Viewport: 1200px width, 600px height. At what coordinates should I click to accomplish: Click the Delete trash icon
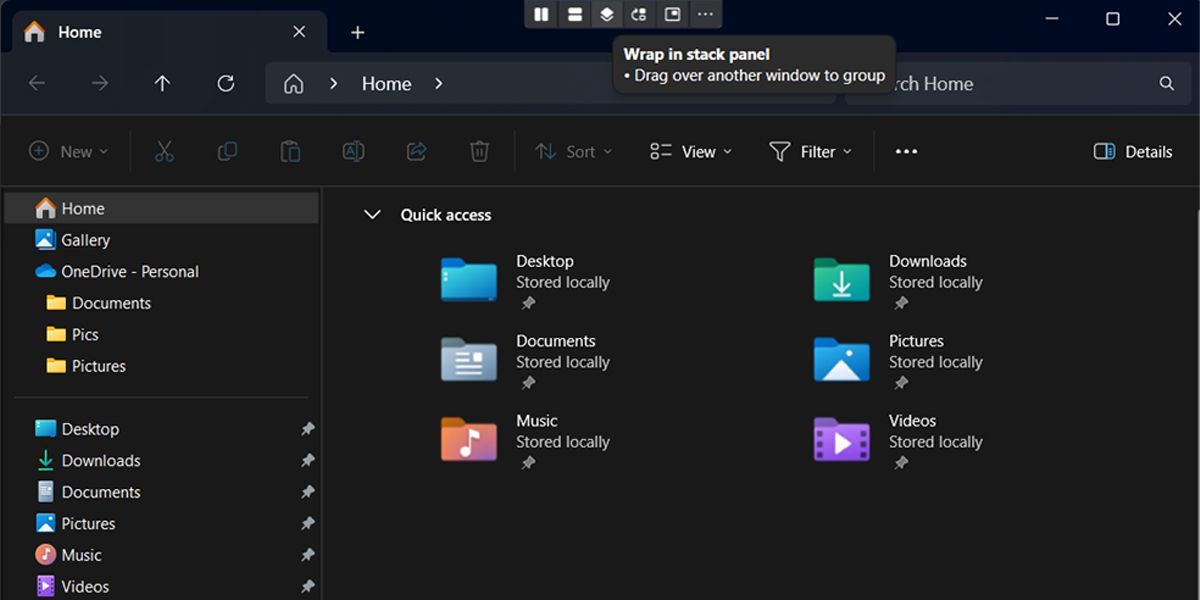click(x=479, y=151)
